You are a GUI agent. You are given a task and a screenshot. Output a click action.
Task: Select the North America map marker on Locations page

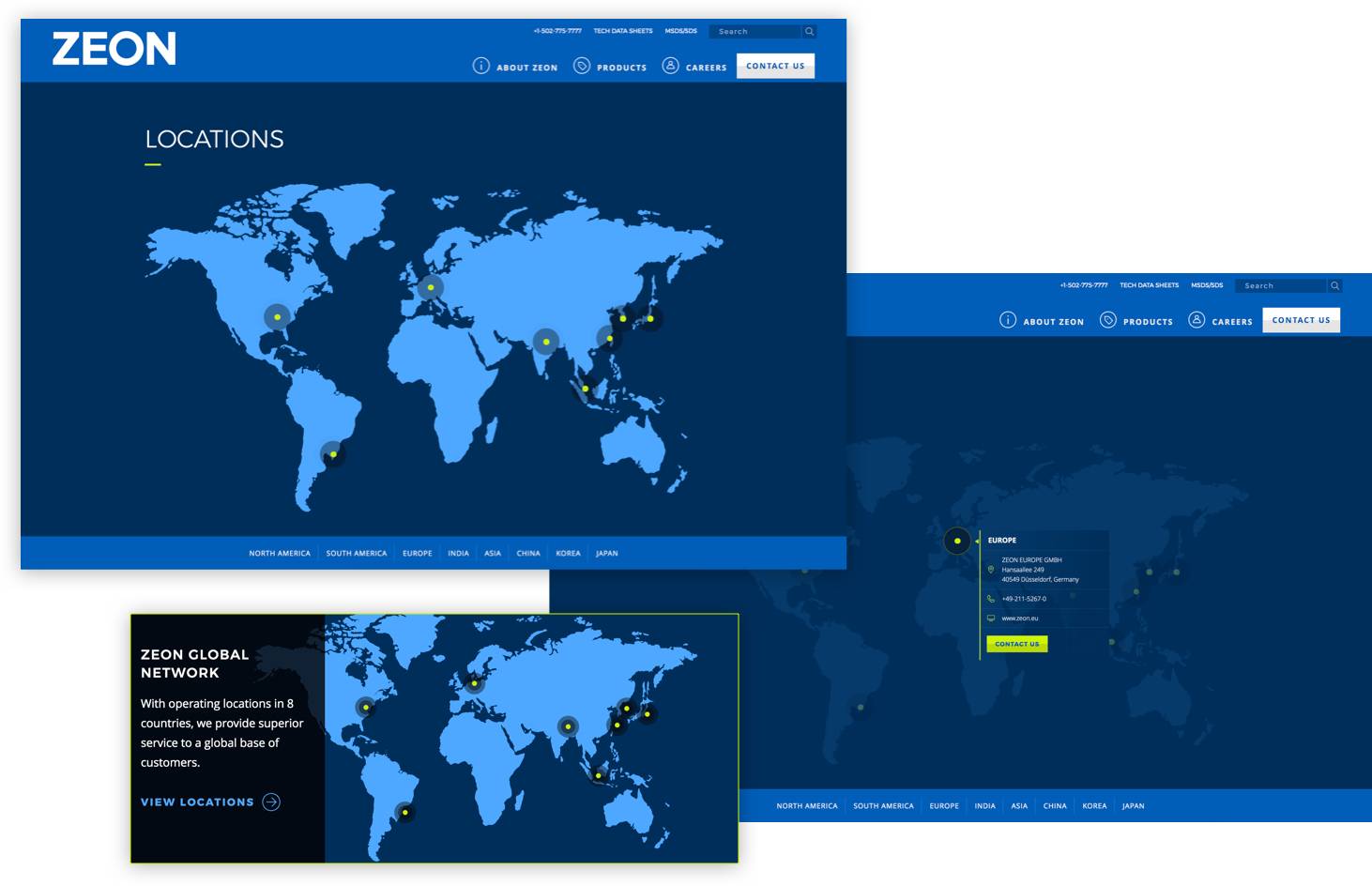tap(277, 317)
